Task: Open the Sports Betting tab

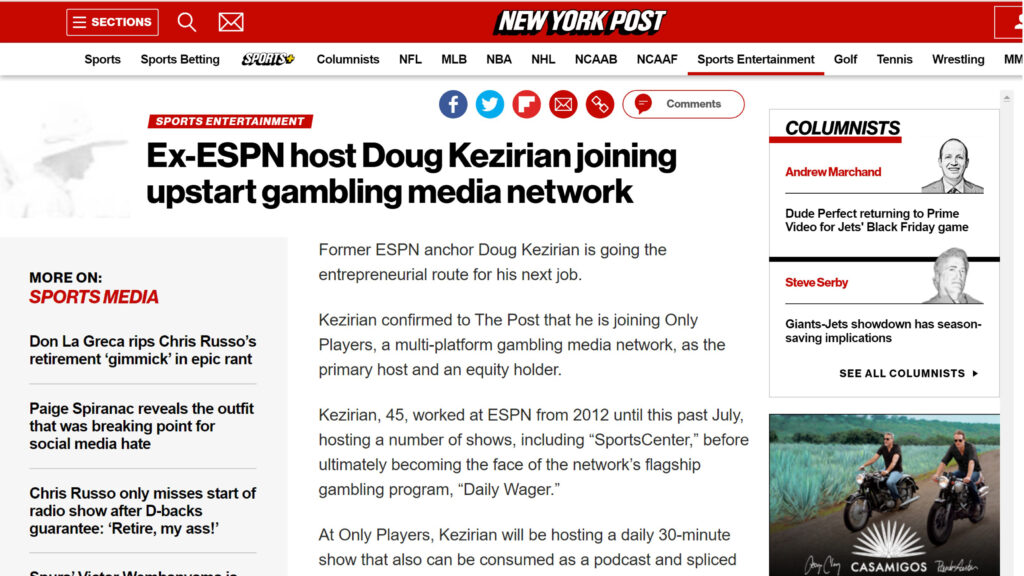Action: (x=180, y=59)
